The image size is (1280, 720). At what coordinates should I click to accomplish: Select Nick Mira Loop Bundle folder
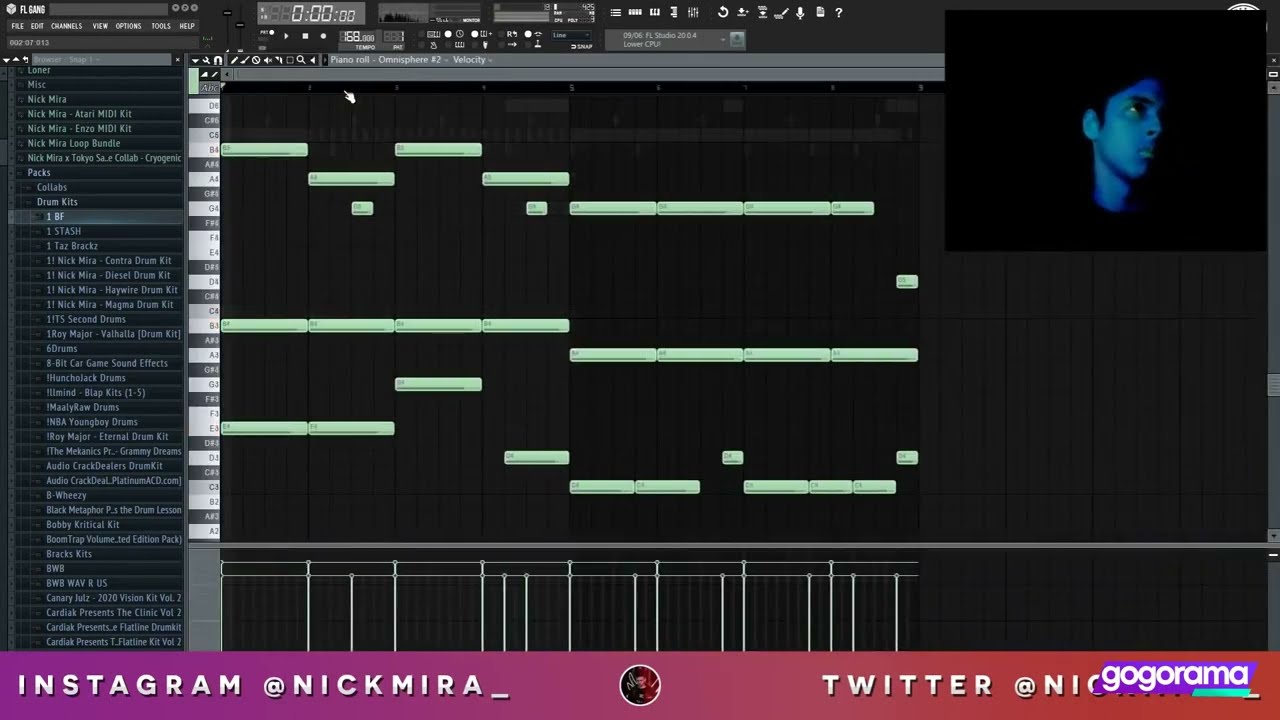[x=74, y=143]
